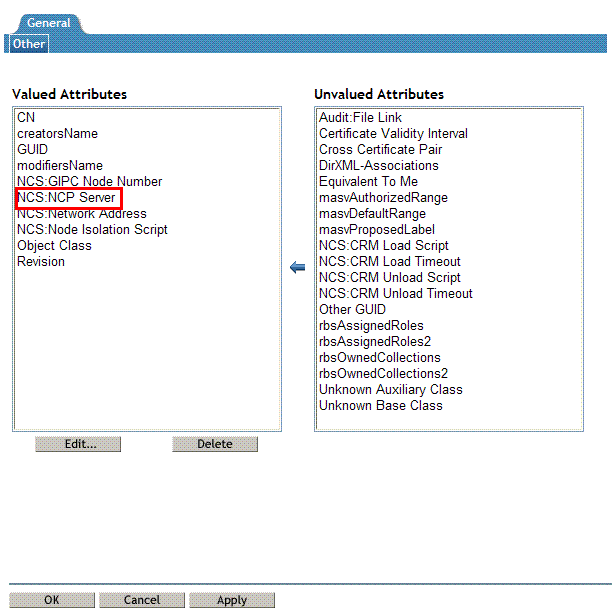
Task: Select NCS:NCP Server in Valued Attributes
Action: [x=67, y=198]
